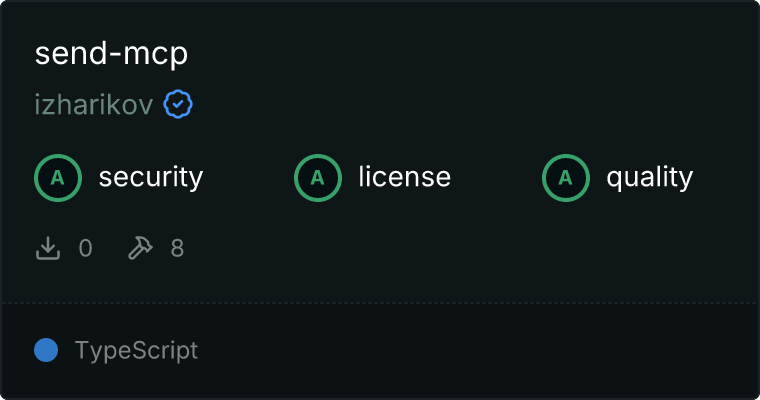Click the empty area beside the tools count
The image size is (760, 400).
point(450,248)
